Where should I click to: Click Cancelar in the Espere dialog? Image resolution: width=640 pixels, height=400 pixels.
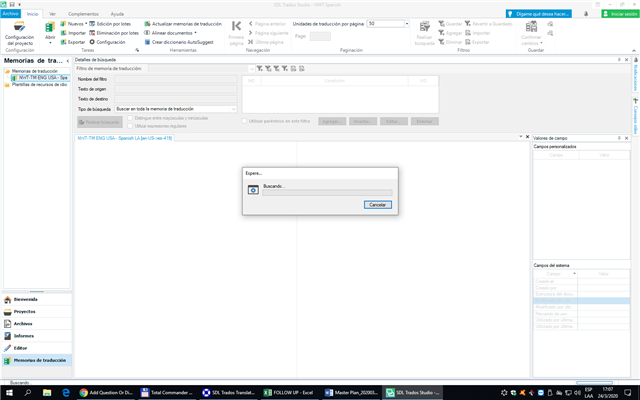click(378, 204)
